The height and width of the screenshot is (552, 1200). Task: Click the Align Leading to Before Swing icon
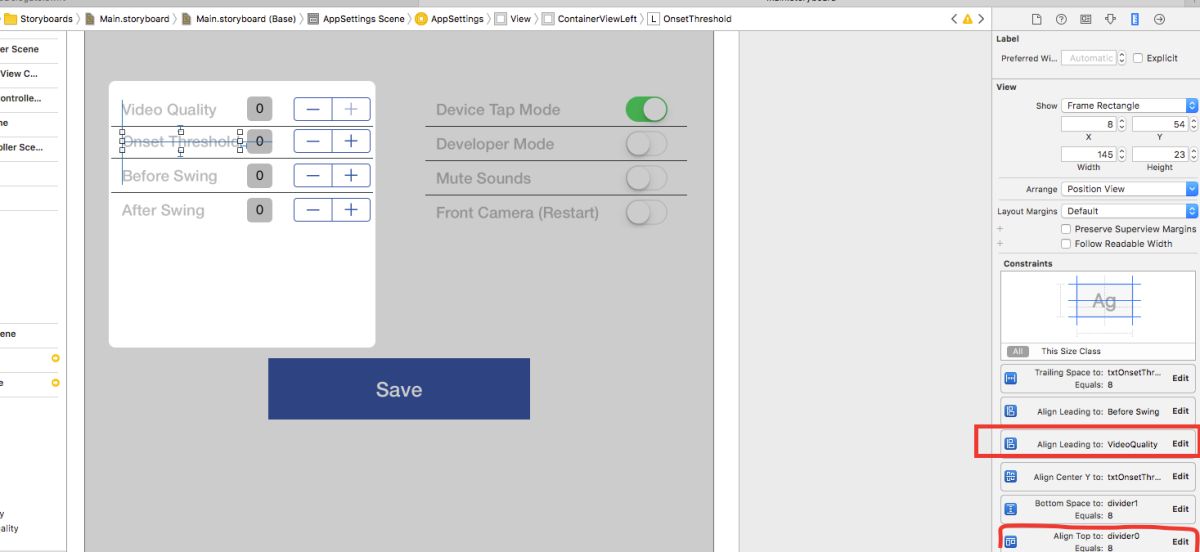[x=1011, y=411]
